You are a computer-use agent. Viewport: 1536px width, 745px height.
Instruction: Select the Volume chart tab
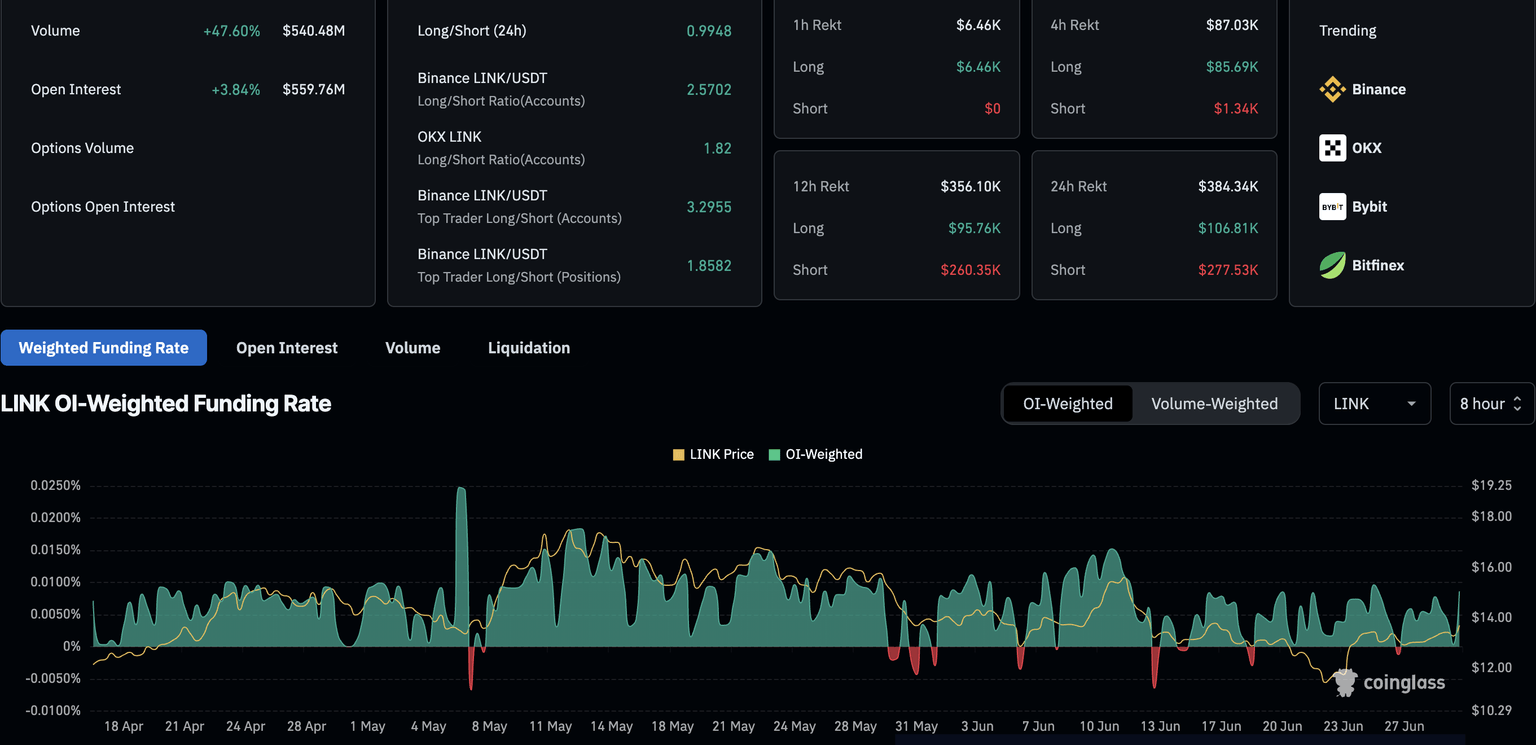[x=413, y=348]
